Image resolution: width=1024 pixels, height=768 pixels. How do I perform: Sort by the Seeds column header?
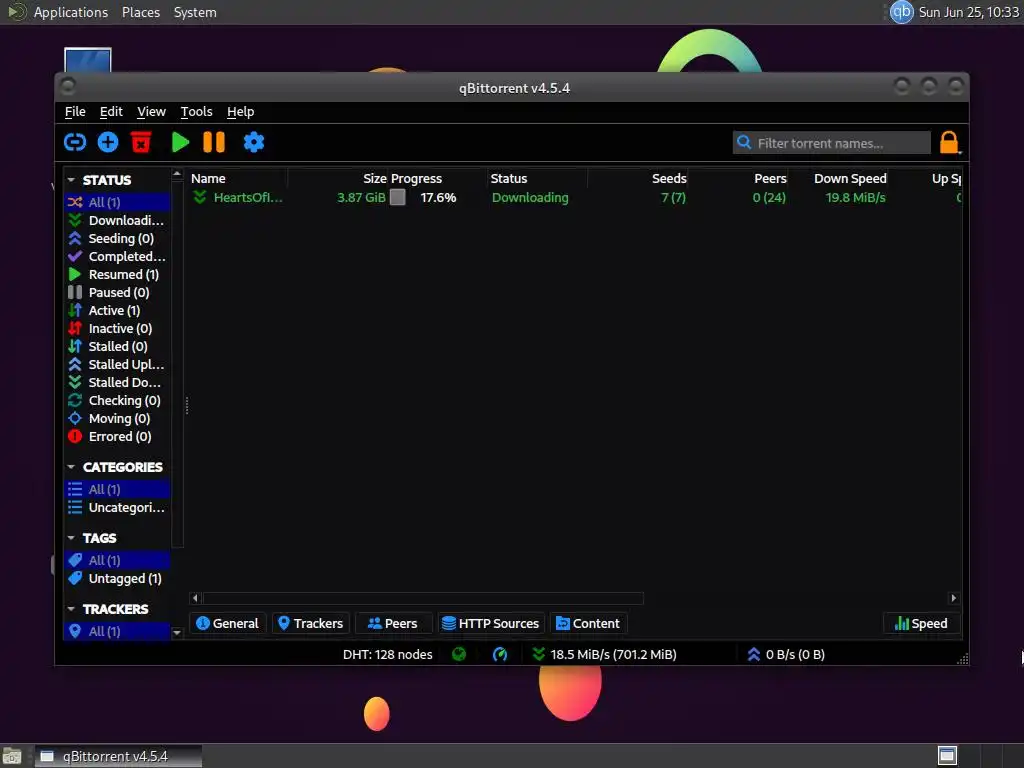(x=638, y=178)
